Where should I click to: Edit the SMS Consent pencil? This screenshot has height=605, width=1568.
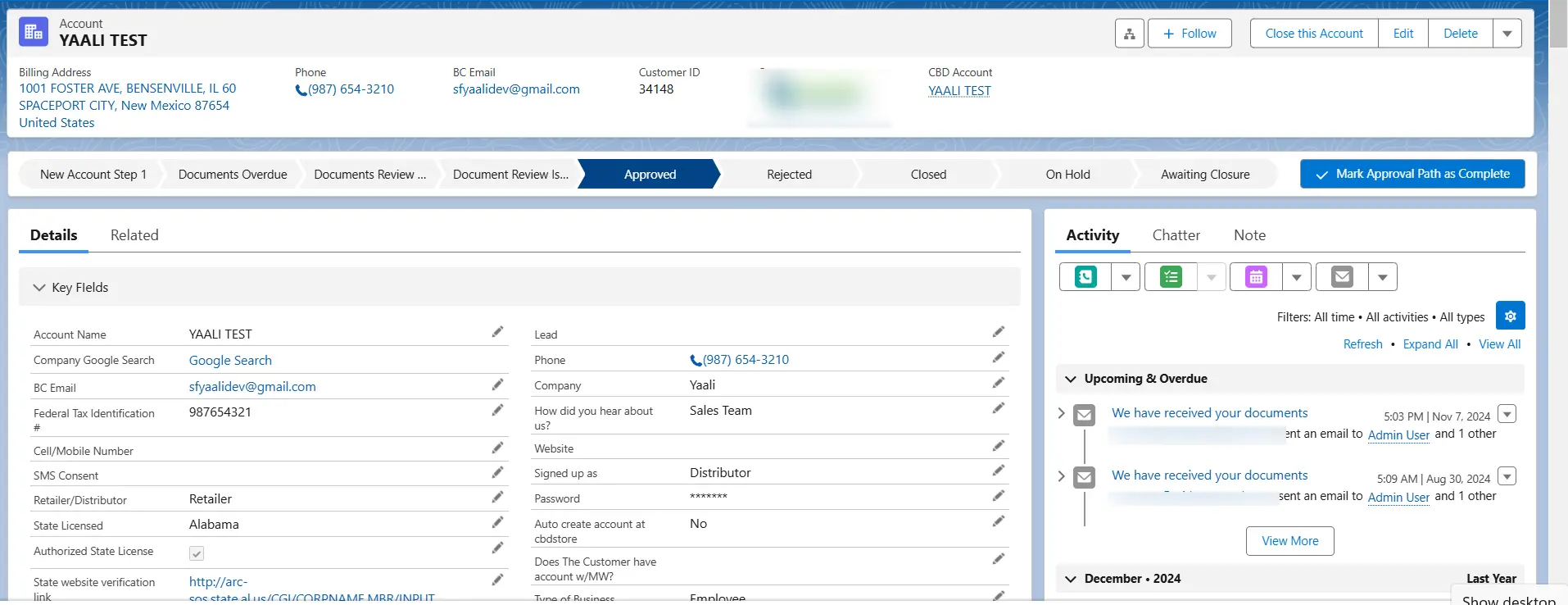click(x=497, y=472)
